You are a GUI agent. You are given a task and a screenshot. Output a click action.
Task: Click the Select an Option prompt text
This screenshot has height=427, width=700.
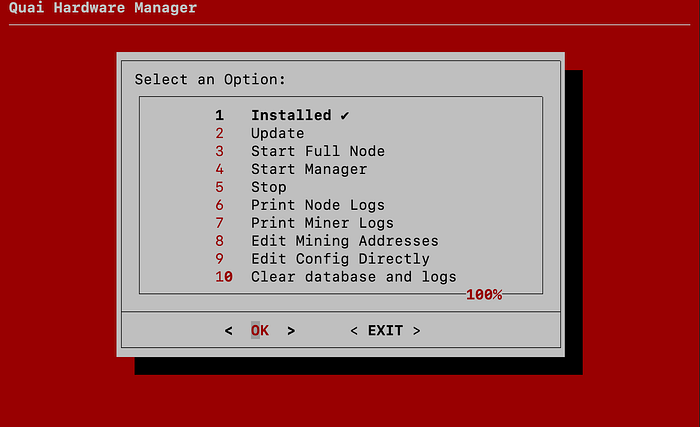click(210, 80)
